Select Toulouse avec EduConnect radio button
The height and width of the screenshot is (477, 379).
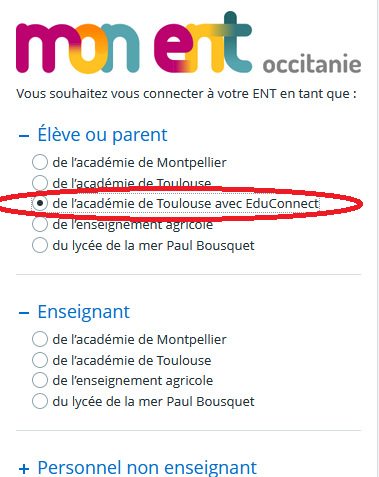pos(40,203)
